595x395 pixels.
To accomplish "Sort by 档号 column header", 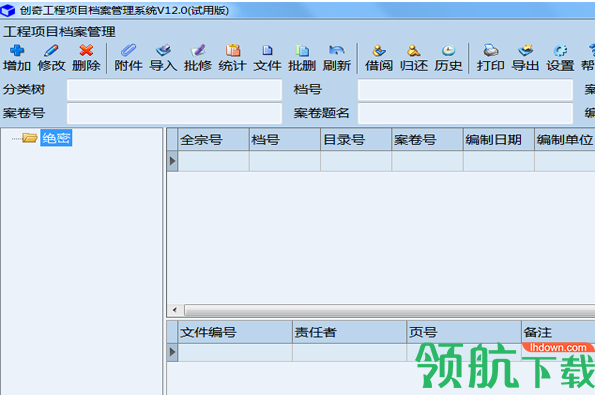I will pos(285,140).
